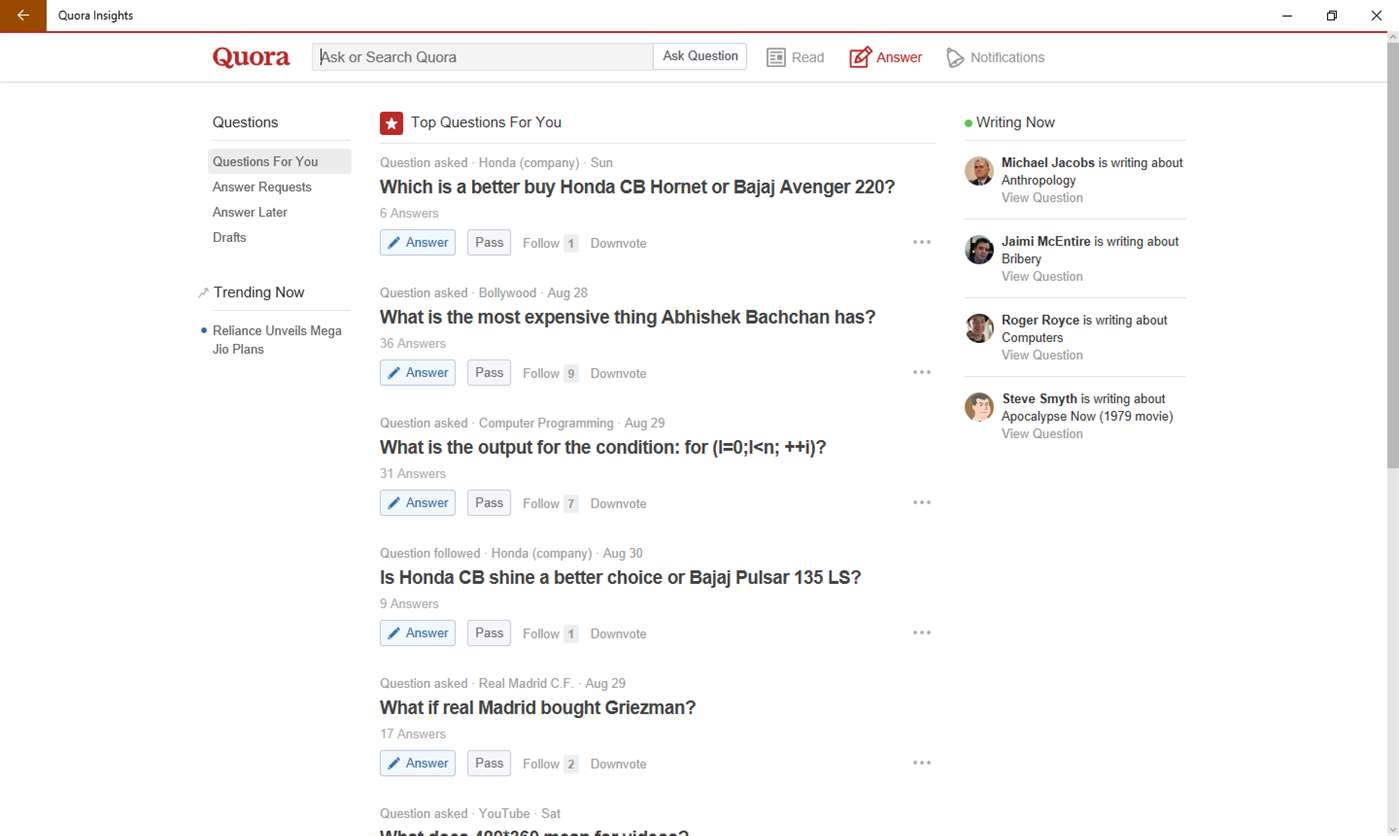
Task: Open Drafts in sidebar
Action: coord(229,237)
